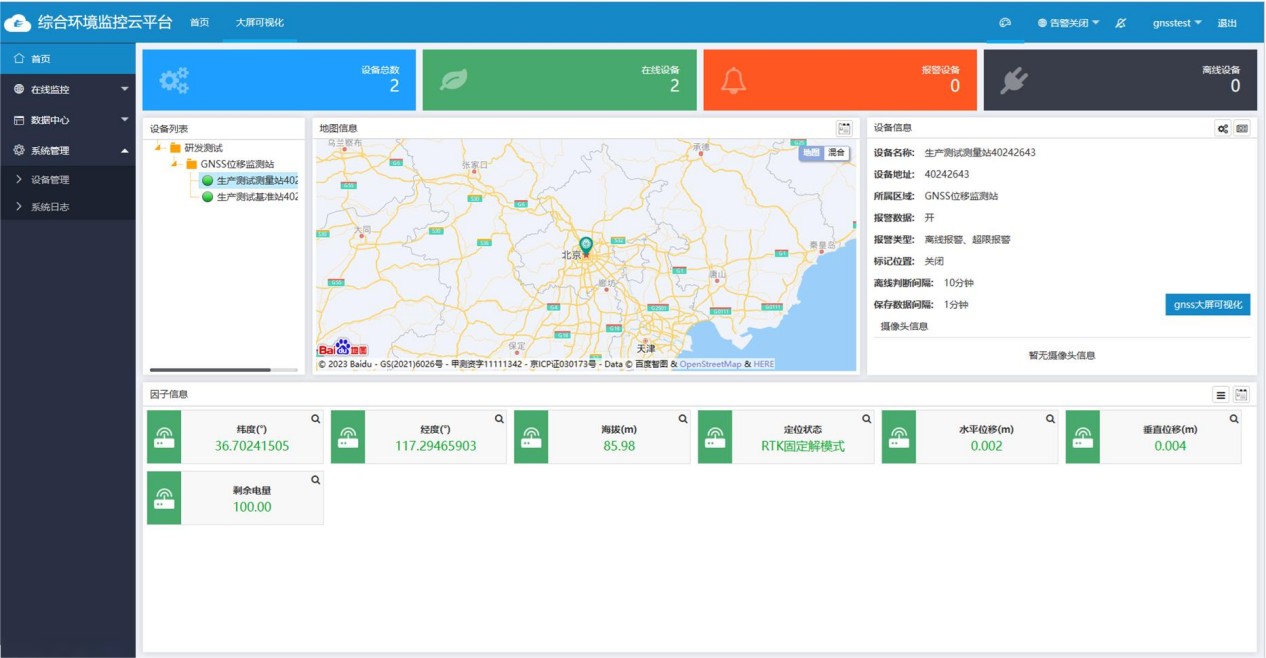Click the magnifier icon on 纬度 card
The width and height of the screenshot is (1266, 658).
[x=316, y=419]
